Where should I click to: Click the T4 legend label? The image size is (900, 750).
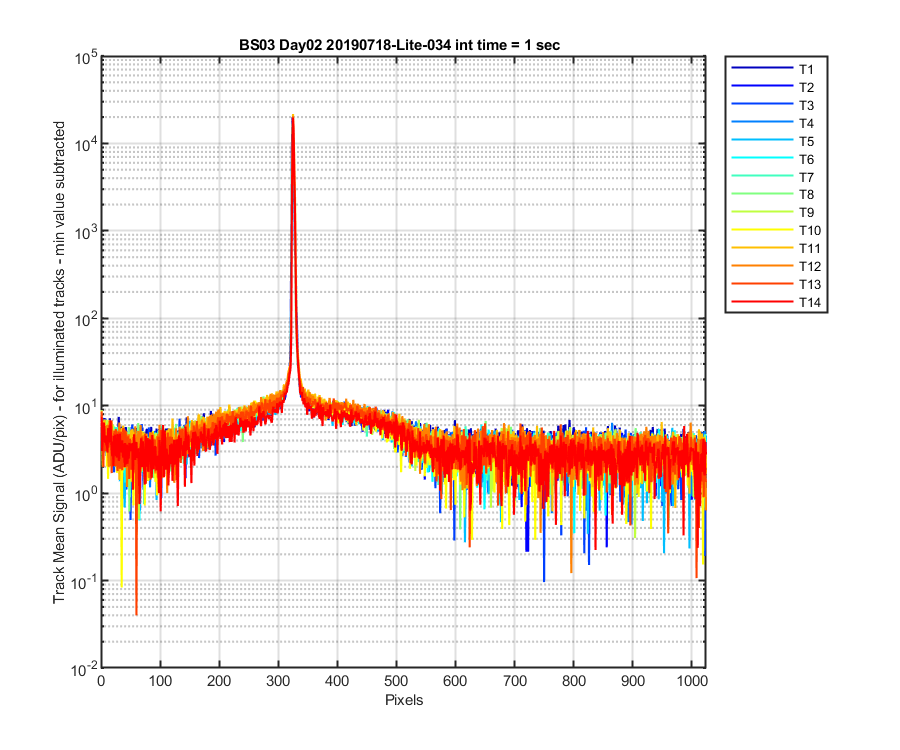tap(806, 123)
